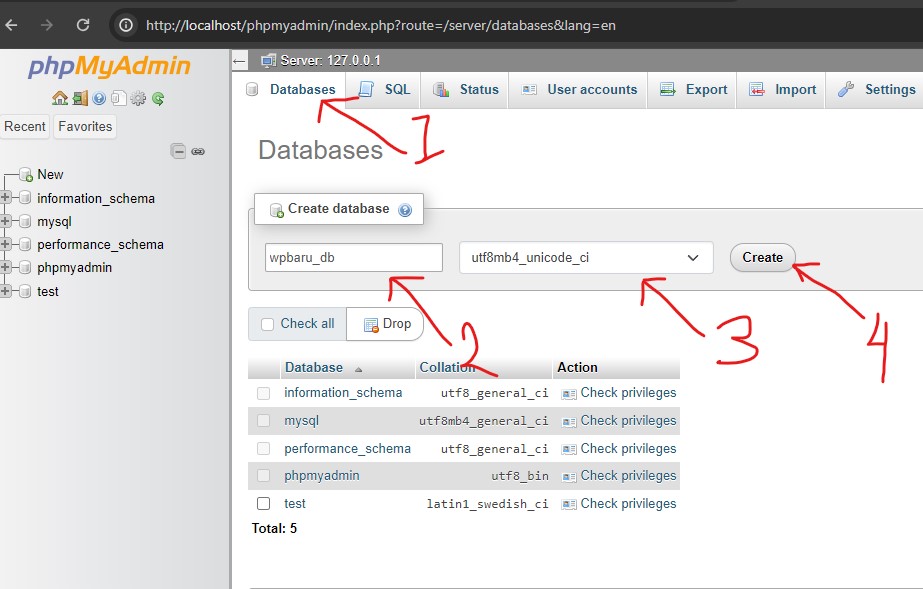Expand performance_schema node in the tree
This screenshot has width=923, height=589.
(x=5, y=244)
